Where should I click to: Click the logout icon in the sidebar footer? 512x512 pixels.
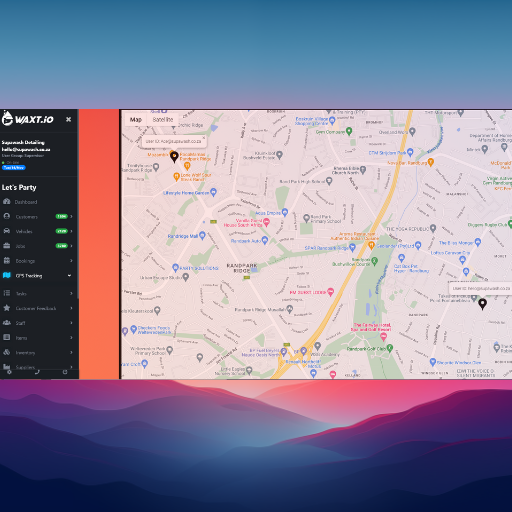click(x=65, y=372)
